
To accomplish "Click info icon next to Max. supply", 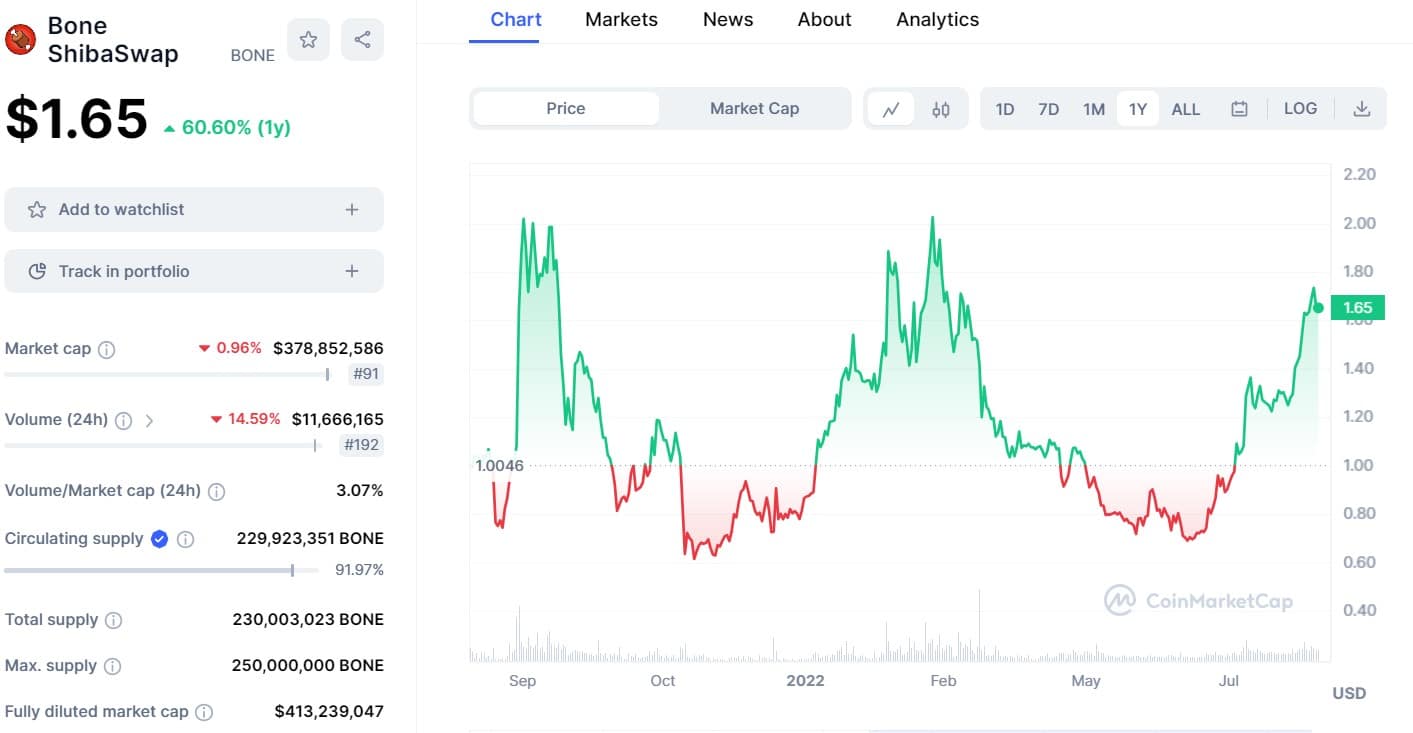I will tap(112, 667).
